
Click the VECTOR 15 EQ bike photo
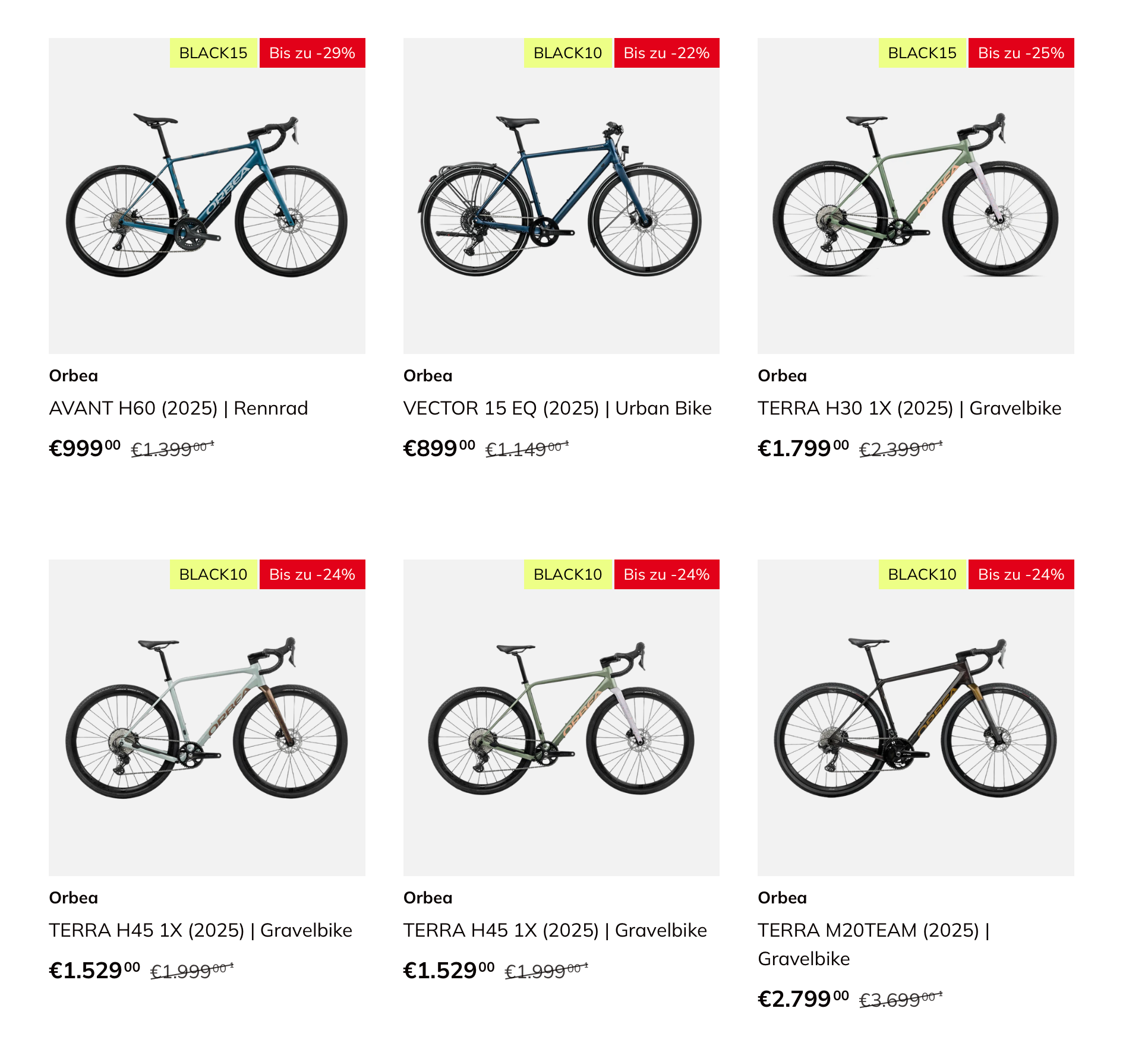point(561,196)
